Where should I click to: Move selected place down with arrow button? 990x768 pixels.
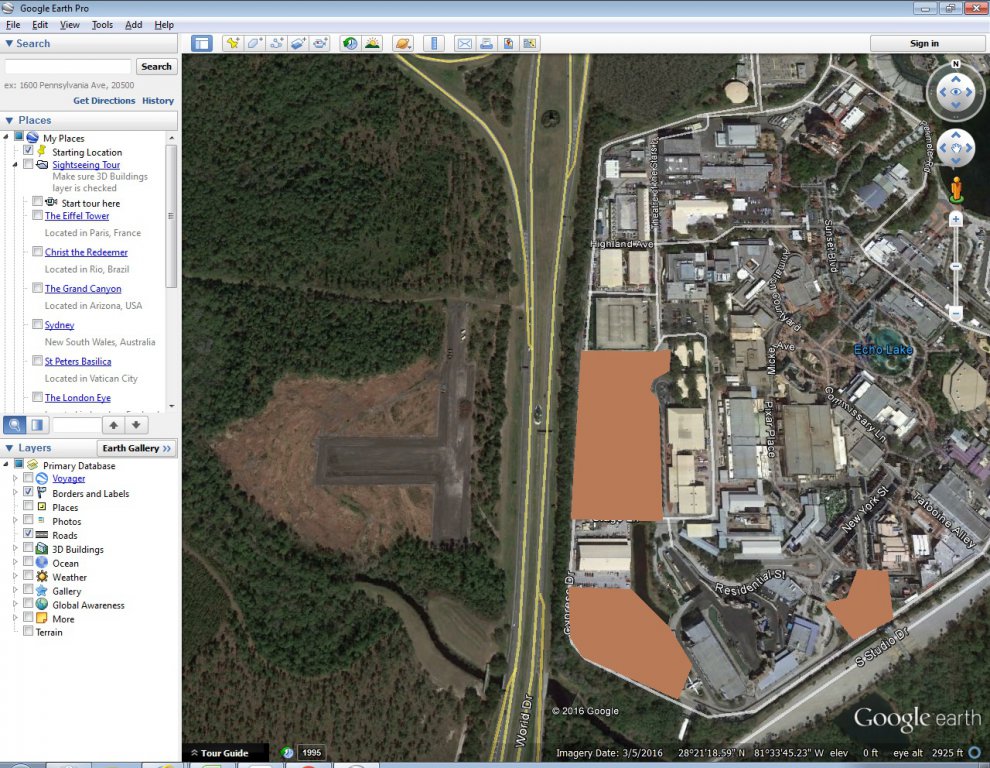point(136,425)
